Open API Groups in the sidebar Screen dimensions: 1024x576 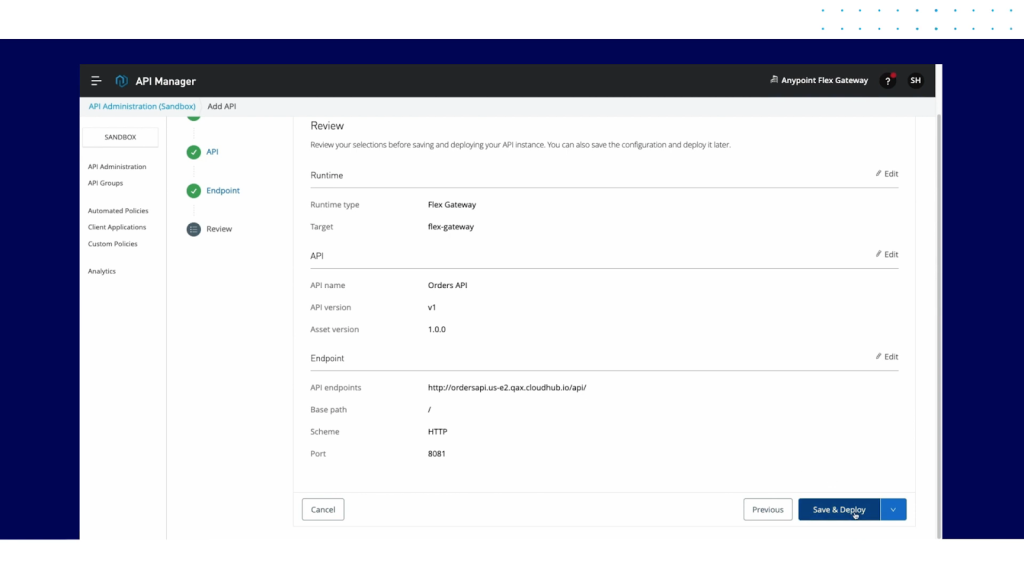pos(108,183)
